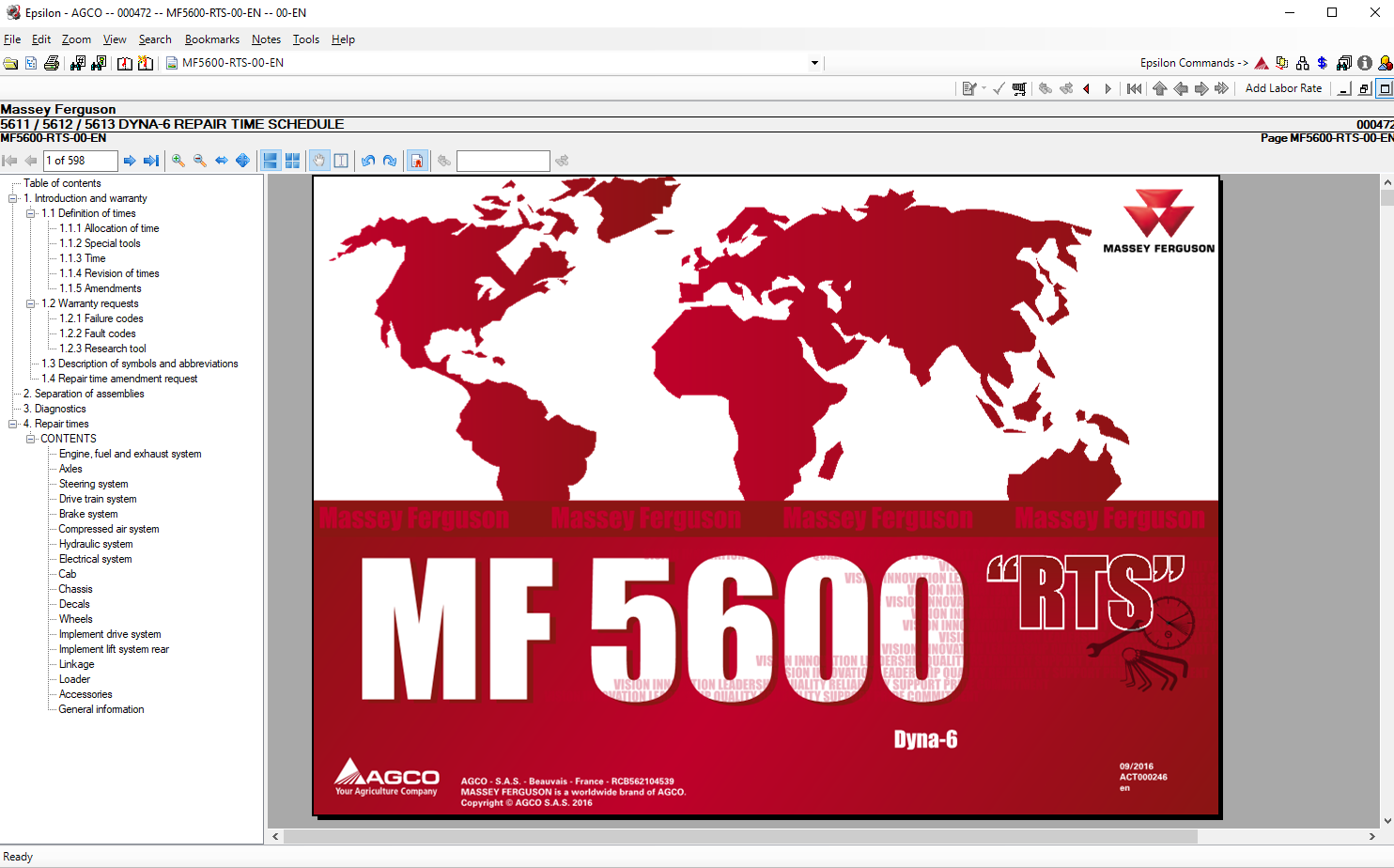This screenshot has height=868, width=1394.
Task: Toggle multi-page thumbnail grid view
Action: 292,161
